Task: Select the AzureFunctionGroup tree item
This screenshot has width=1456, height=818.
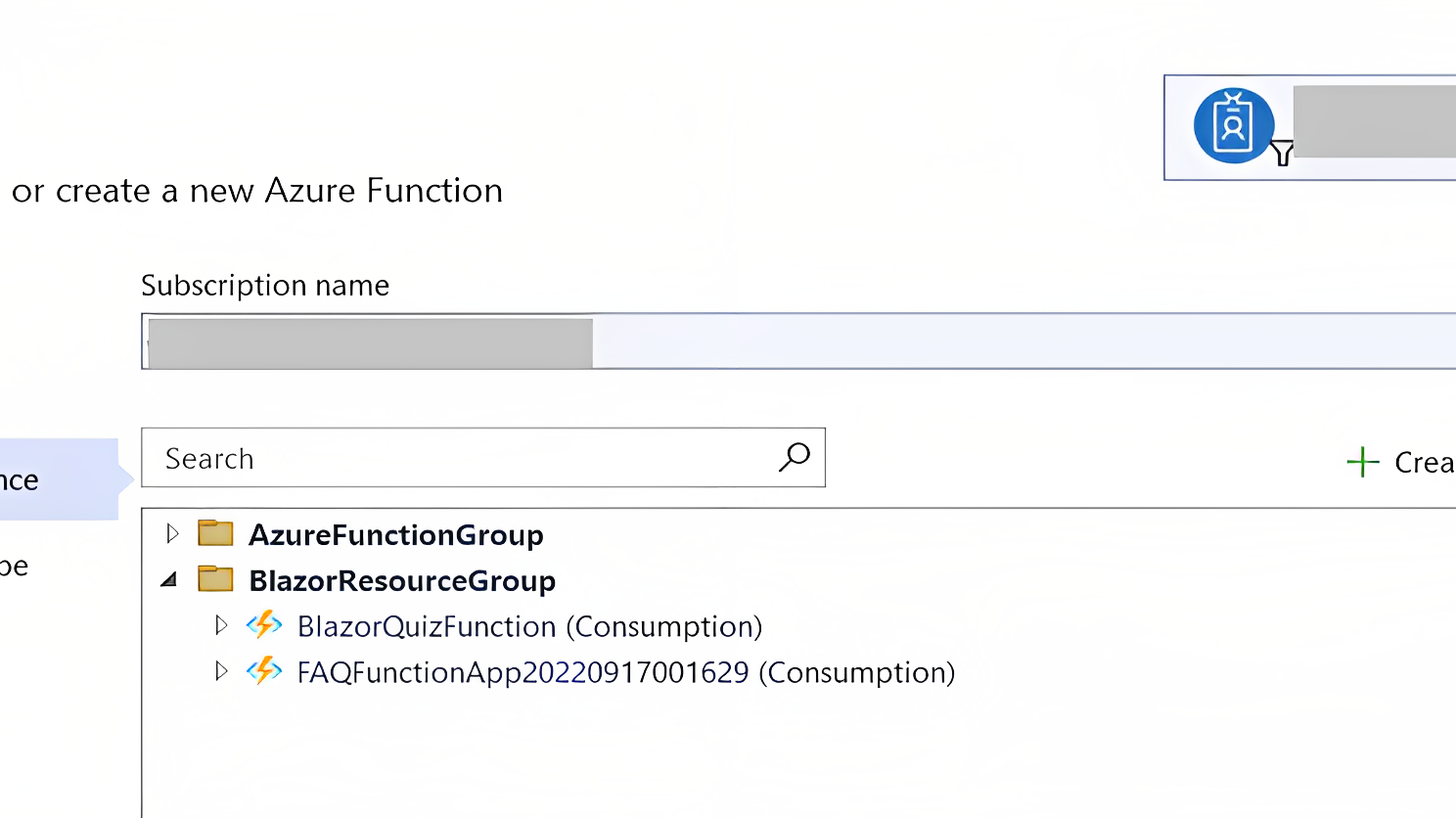Action: click(x=396, y=535)
